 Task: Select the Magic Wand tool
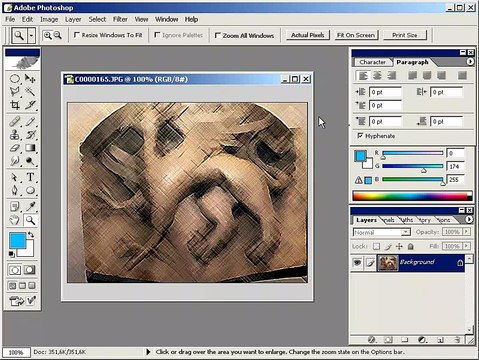point(30,91)
